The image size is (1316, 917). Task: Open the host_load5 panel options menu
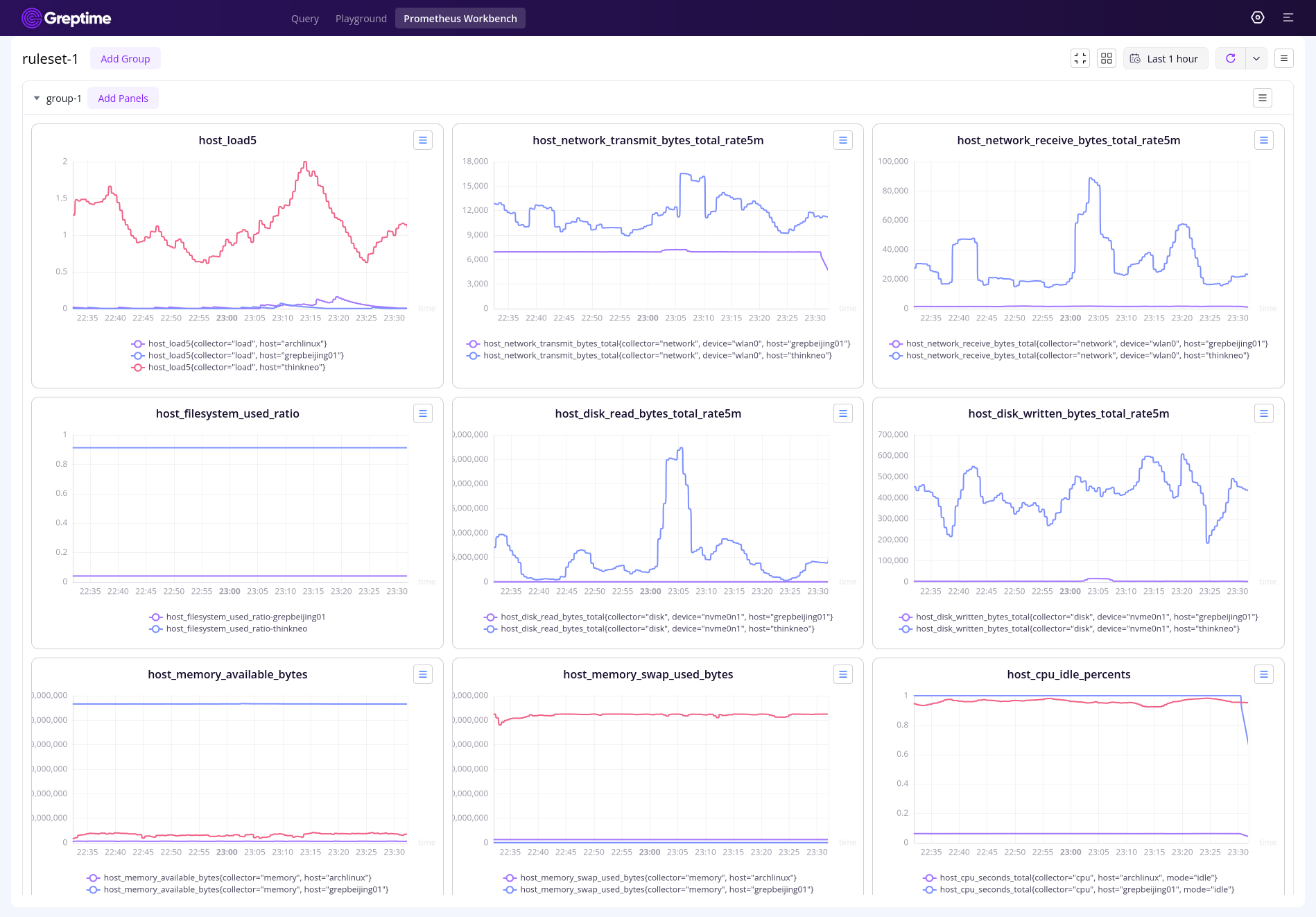423,140
